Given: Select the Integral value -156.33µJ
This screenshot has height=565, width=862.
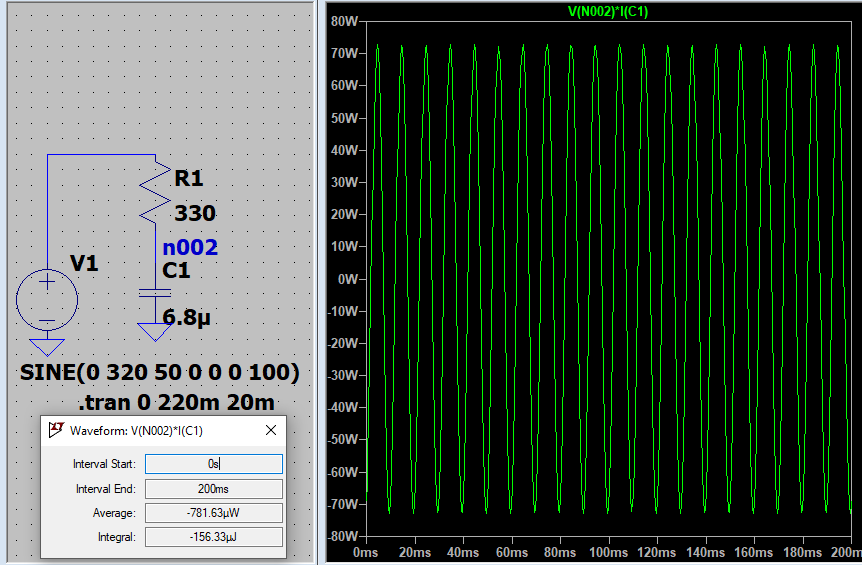Looking at the screenshot, I should click(x=214, y=537).
